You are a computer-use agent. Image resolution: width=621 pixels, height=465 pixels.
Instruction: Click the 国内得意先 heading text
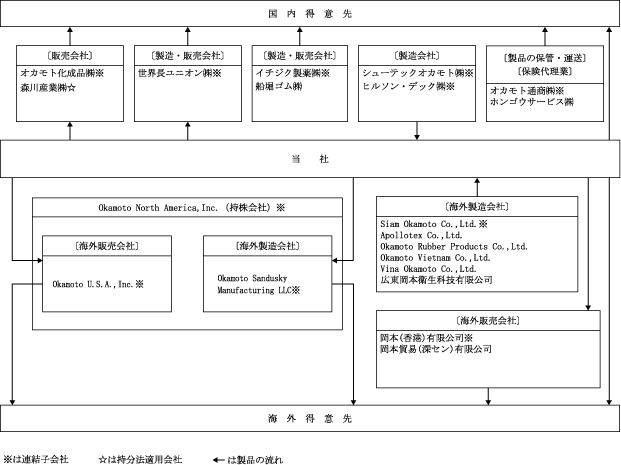click(x=310, y=14)
